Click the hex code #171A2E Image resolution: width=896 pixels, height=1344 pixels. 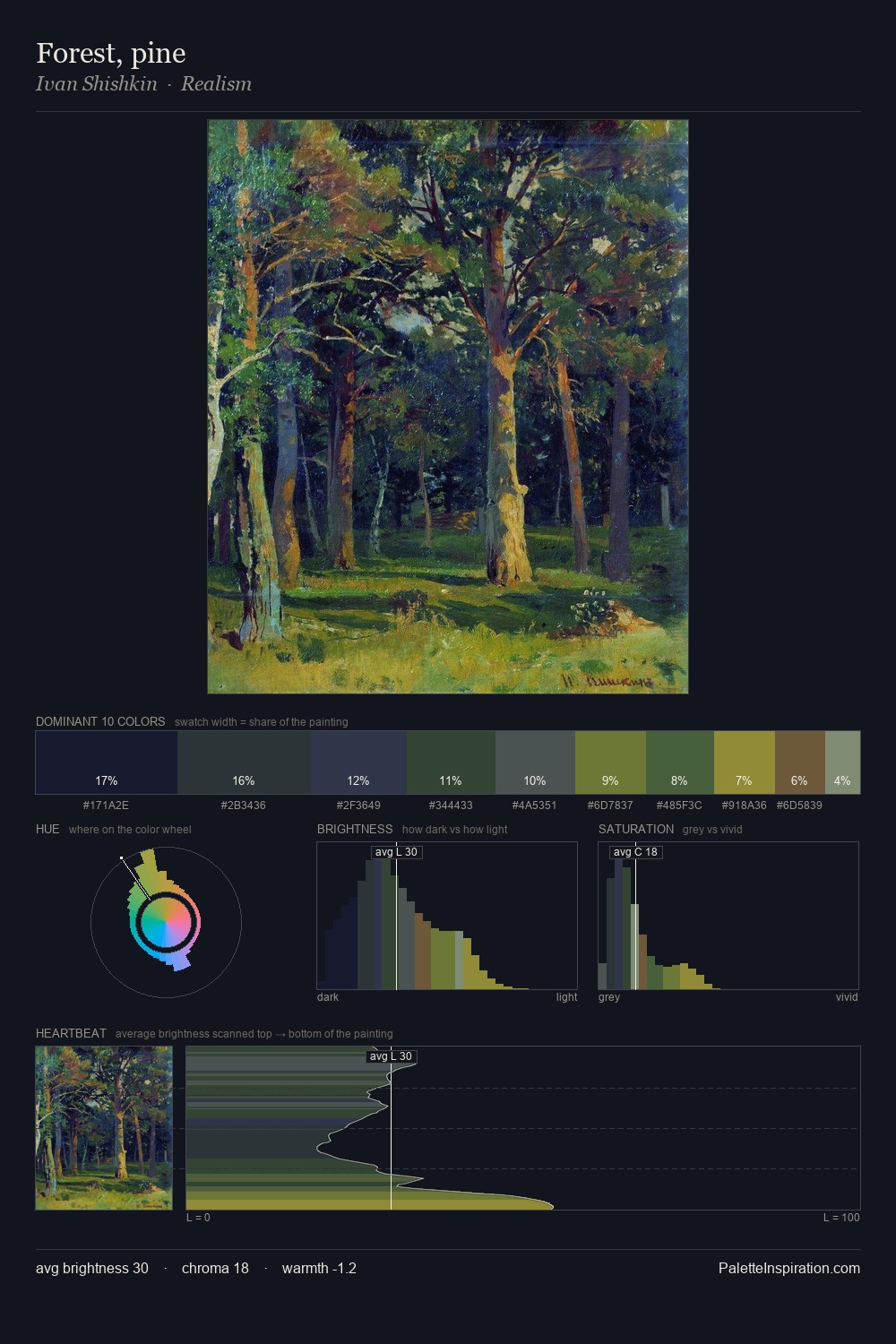(x=106, y=806)
